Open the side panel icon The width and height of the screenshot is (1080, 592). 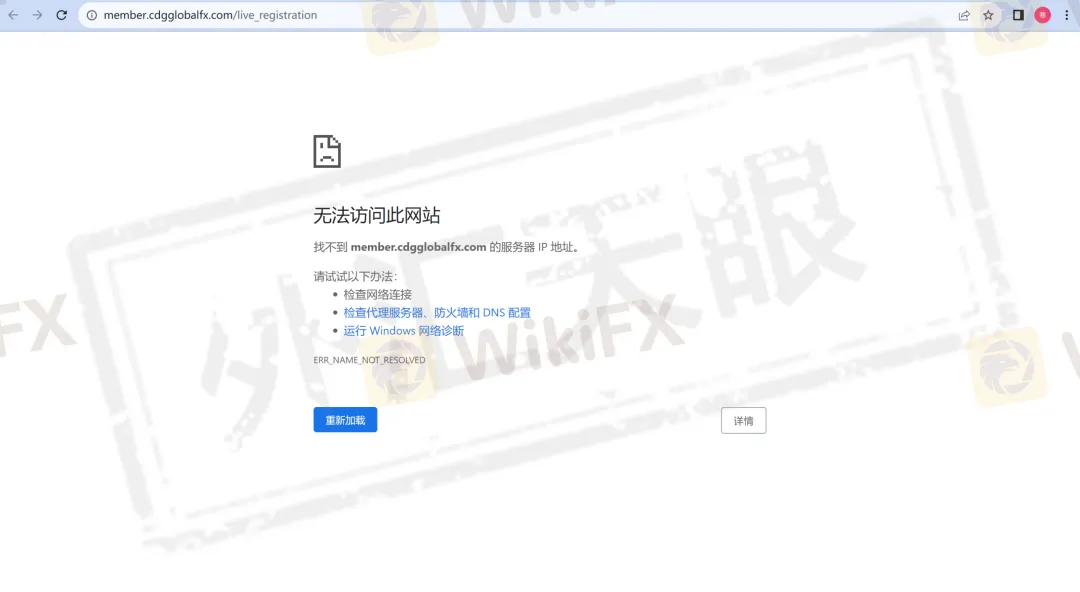tap(1018, 15)
